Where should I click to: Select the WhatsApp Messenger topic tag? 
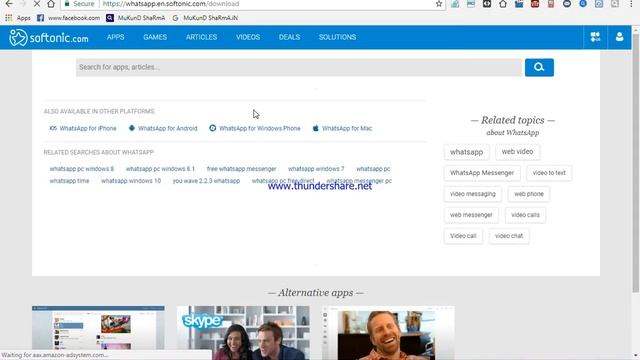coord(482,173)
